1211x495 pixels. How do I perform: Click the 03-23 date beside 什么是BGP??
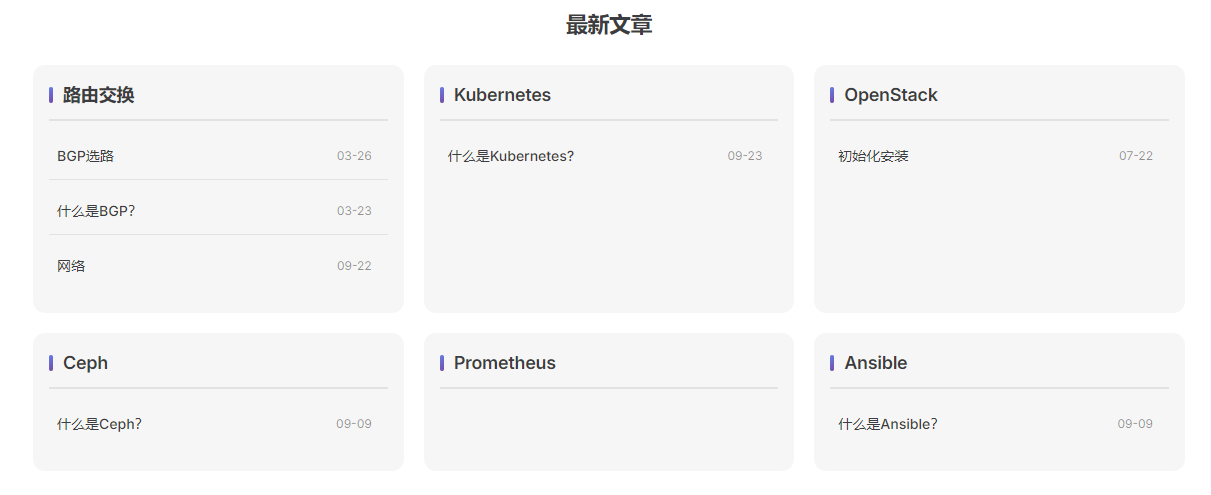(354, 211)
